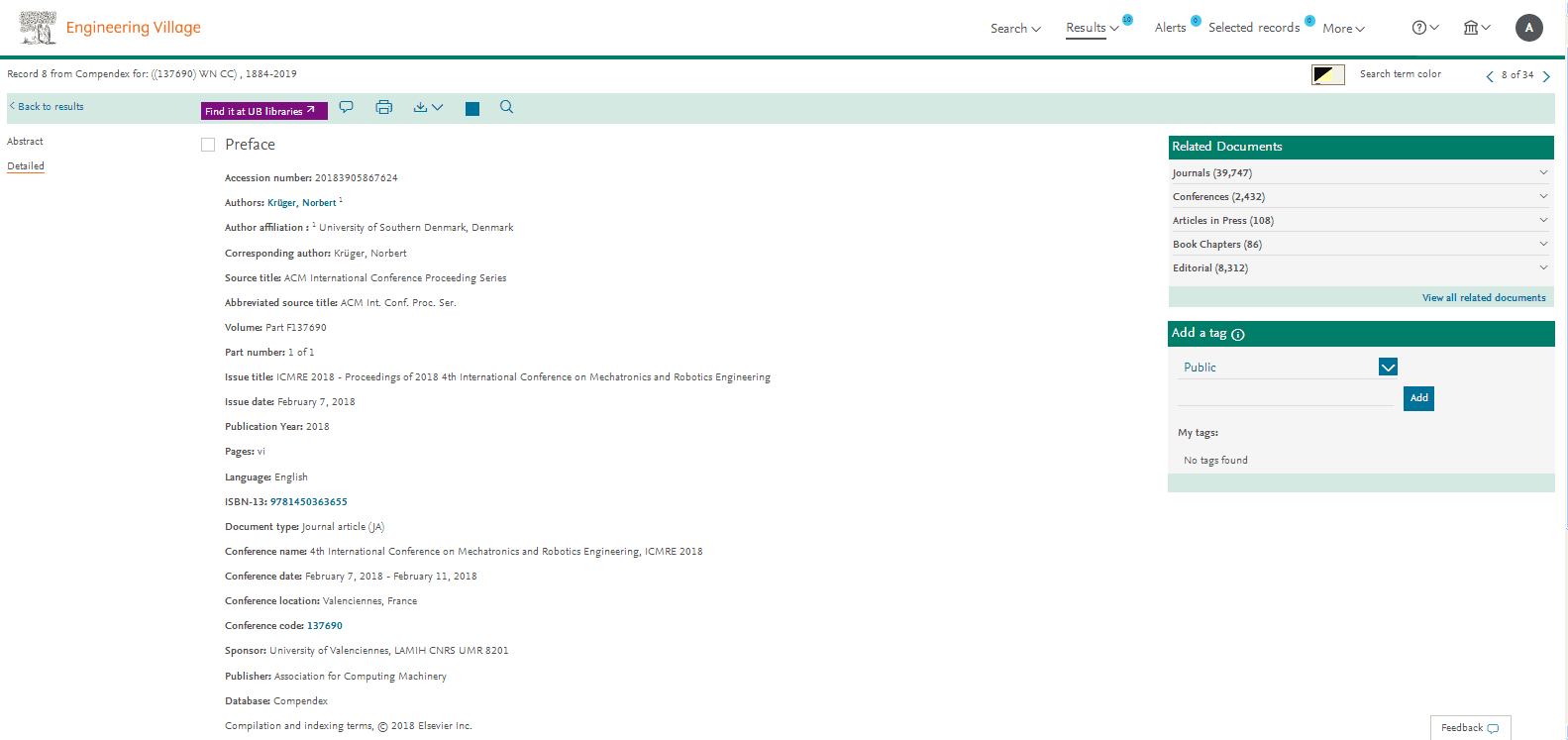This screenshot has height=740, width=1568.
Task: Click the blue square selected-records icon
Action: tap(472, 109)
